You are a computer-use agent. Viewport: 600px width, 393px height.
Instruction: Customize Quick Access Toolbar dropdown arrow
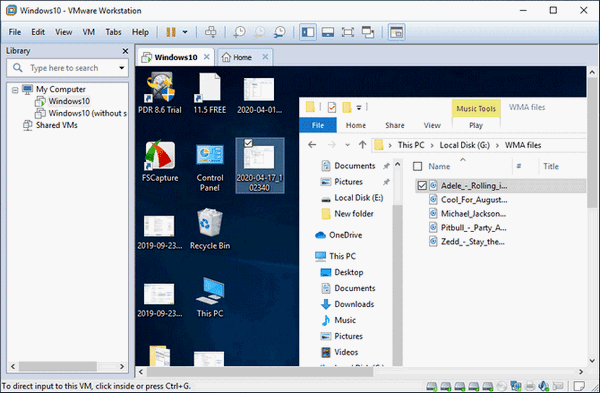tap(359, 108)
